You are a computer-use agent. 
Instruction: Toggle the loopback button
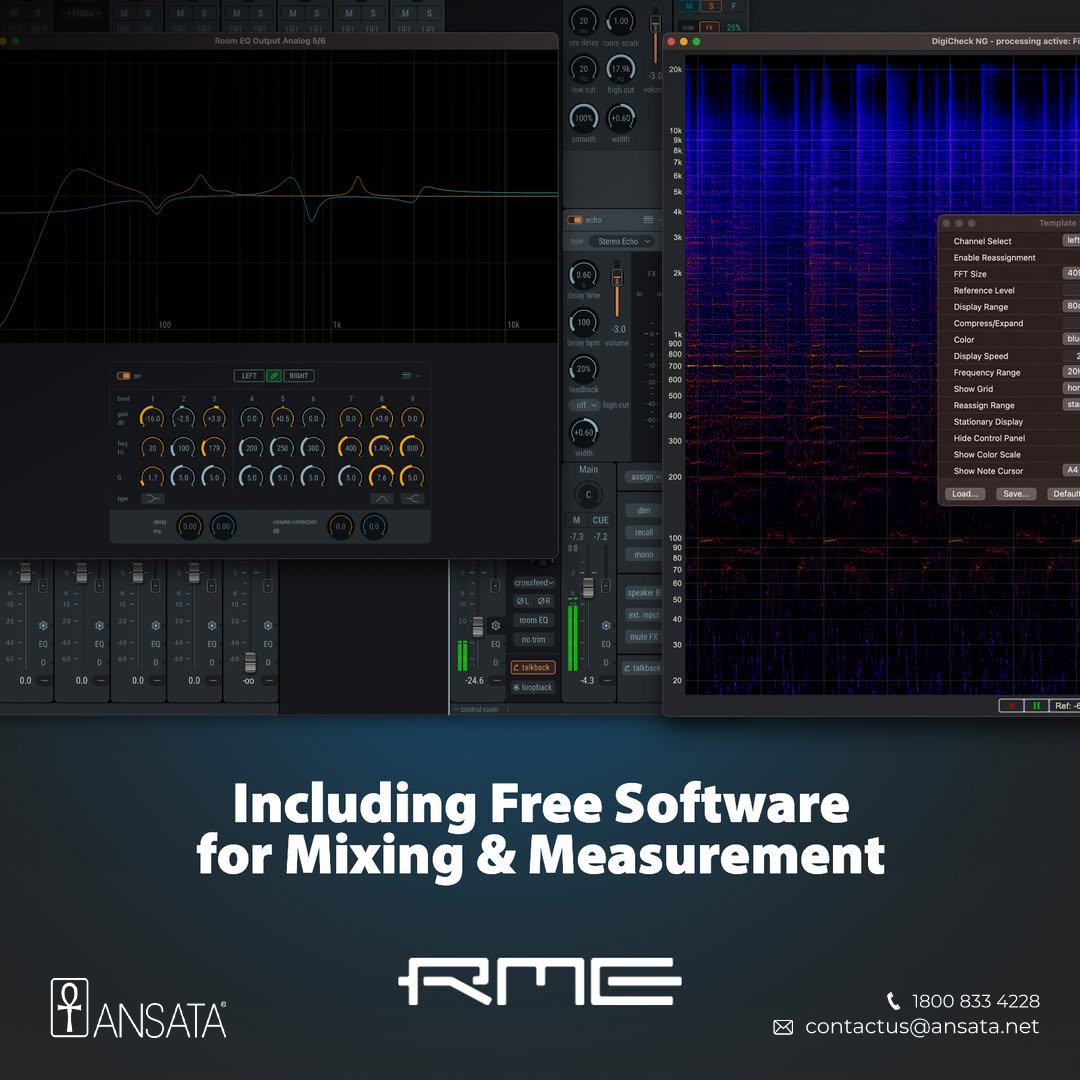533,687
